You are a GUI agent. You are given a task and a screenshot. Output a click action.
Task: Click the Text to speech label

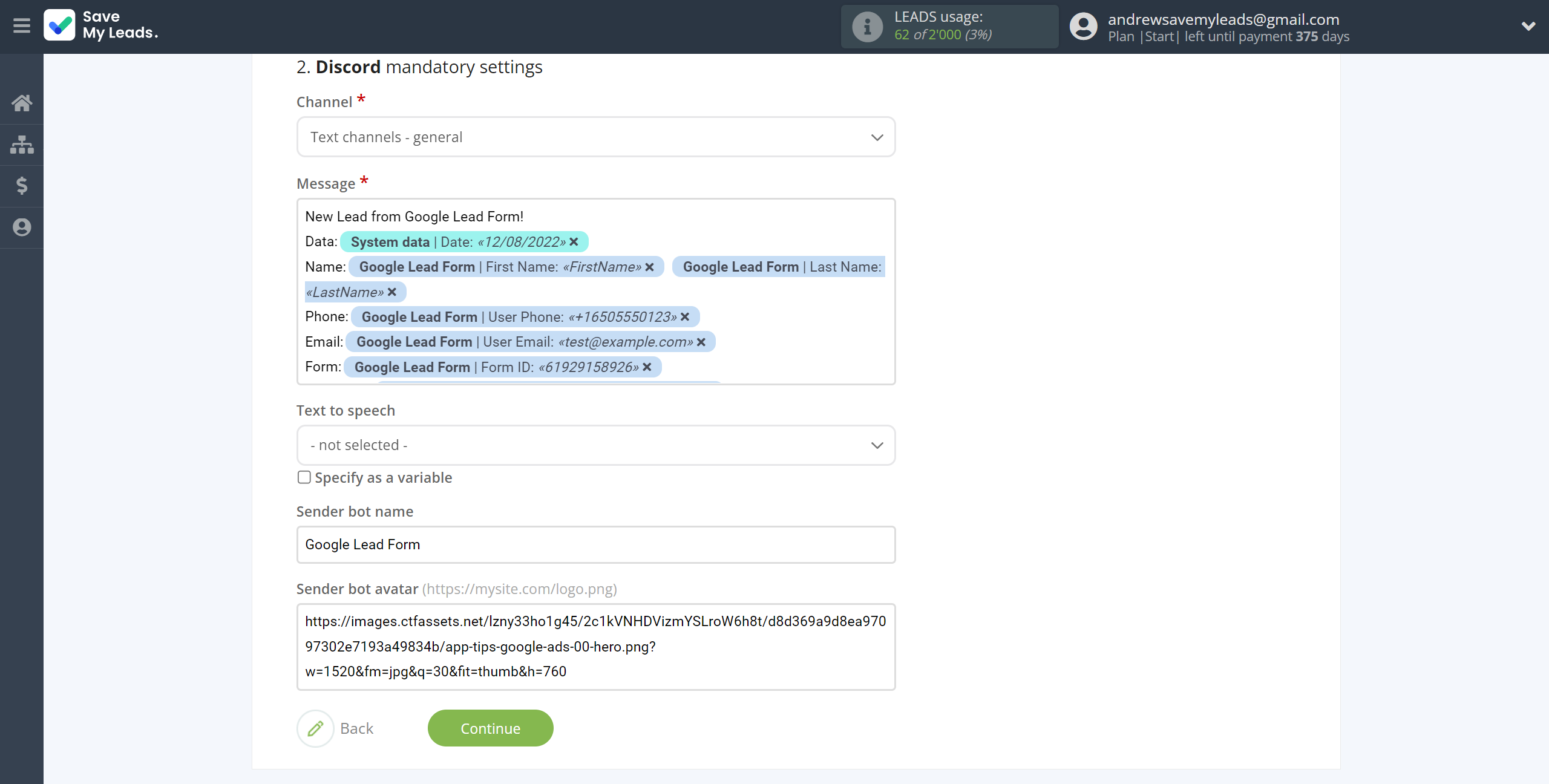tap(345, 411)
